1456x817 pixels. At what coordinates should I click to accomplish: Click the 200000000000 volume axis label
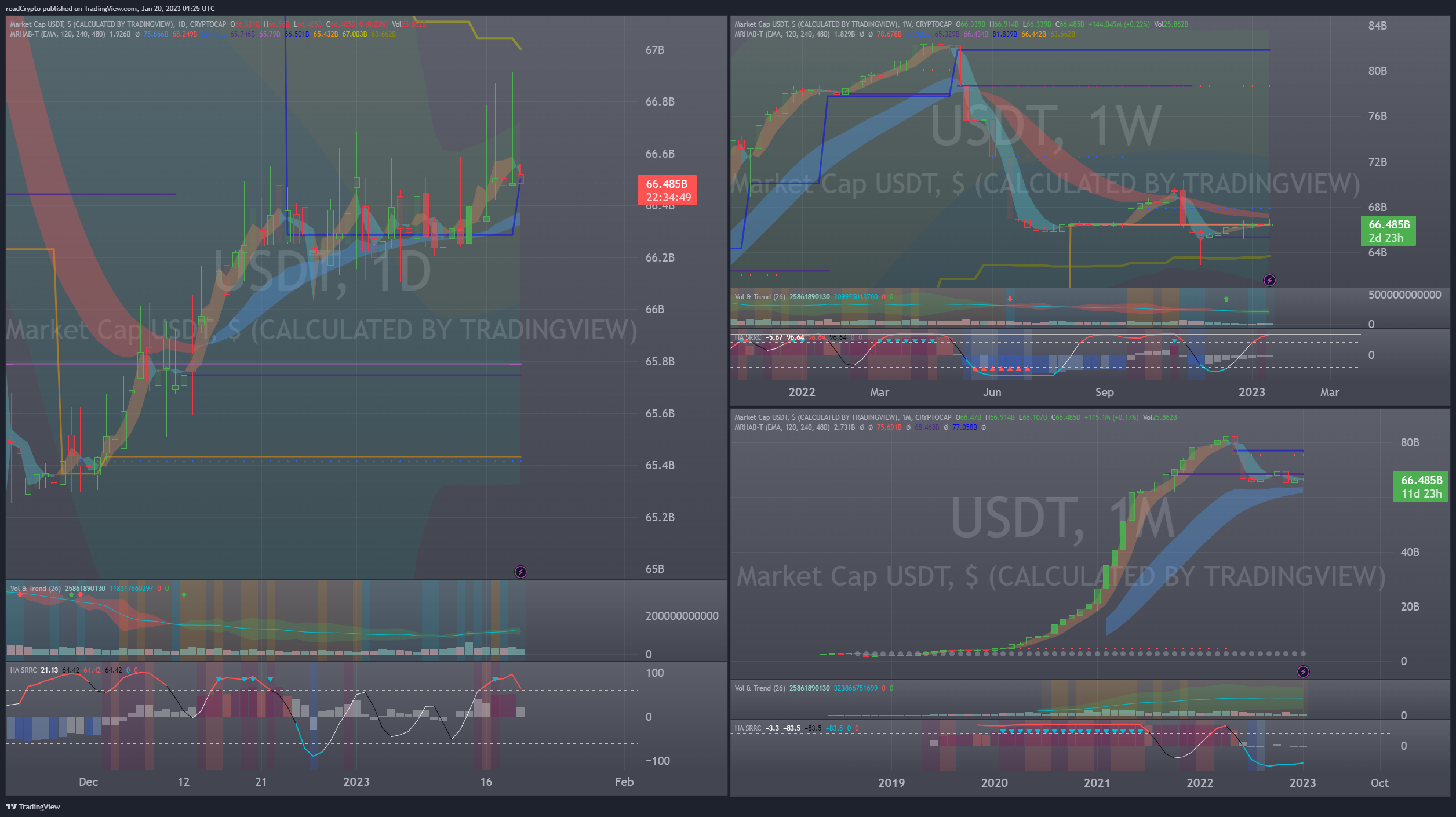click(x=682, y=616)
